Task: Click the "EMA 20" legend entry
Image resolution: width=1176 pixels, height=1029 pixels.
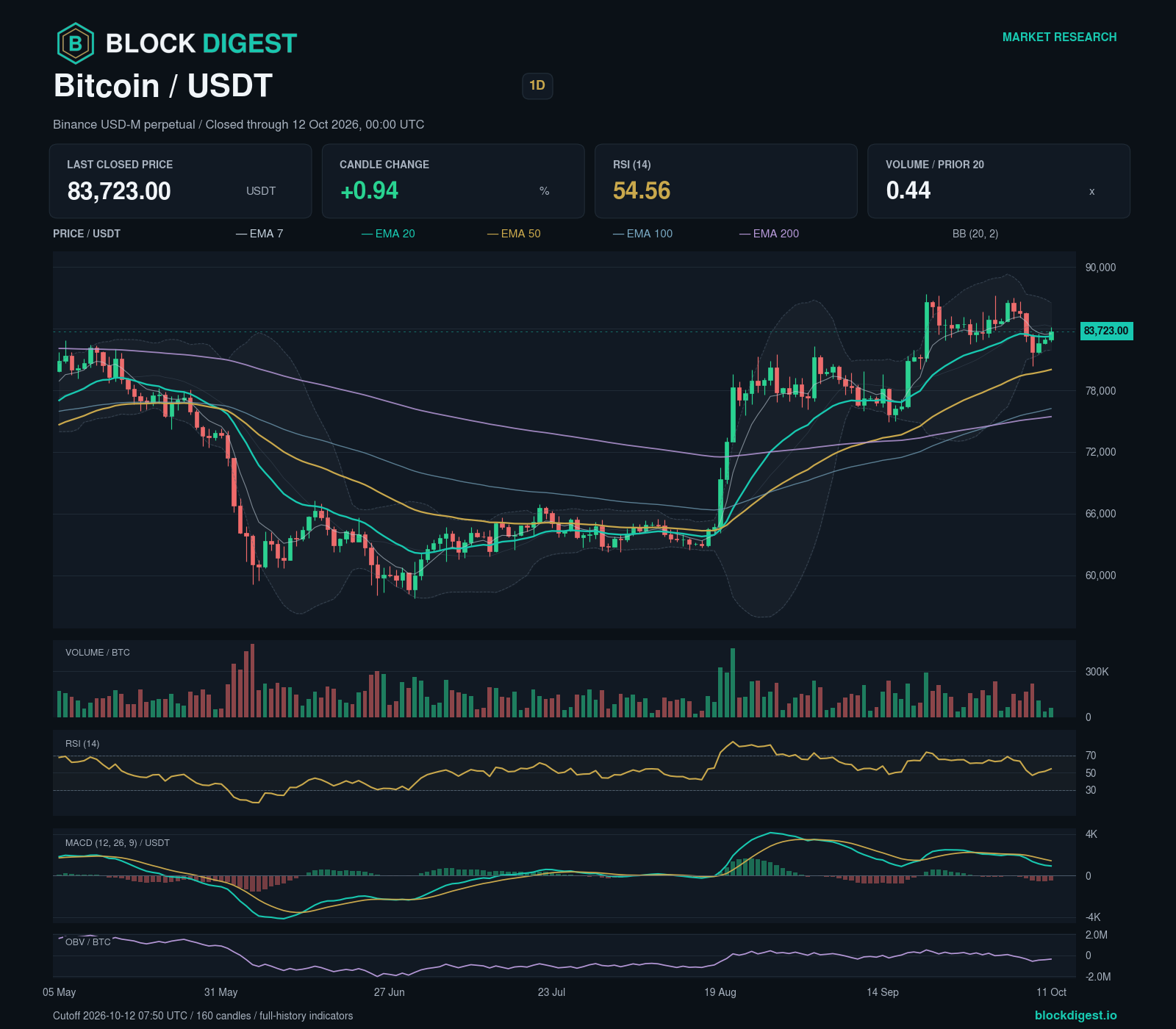Action: 388,234
